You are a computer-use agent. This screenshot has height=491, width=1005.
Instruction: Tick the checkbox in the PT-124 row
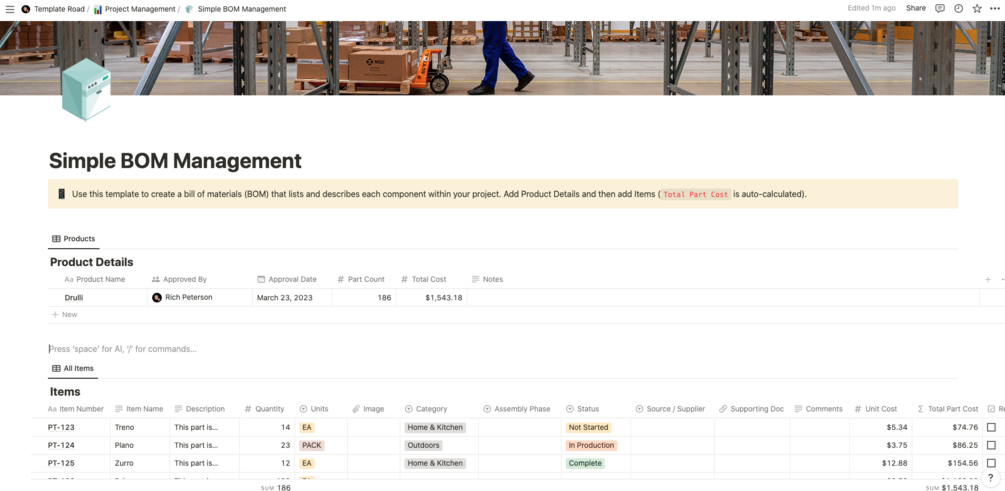coord(992,445)
